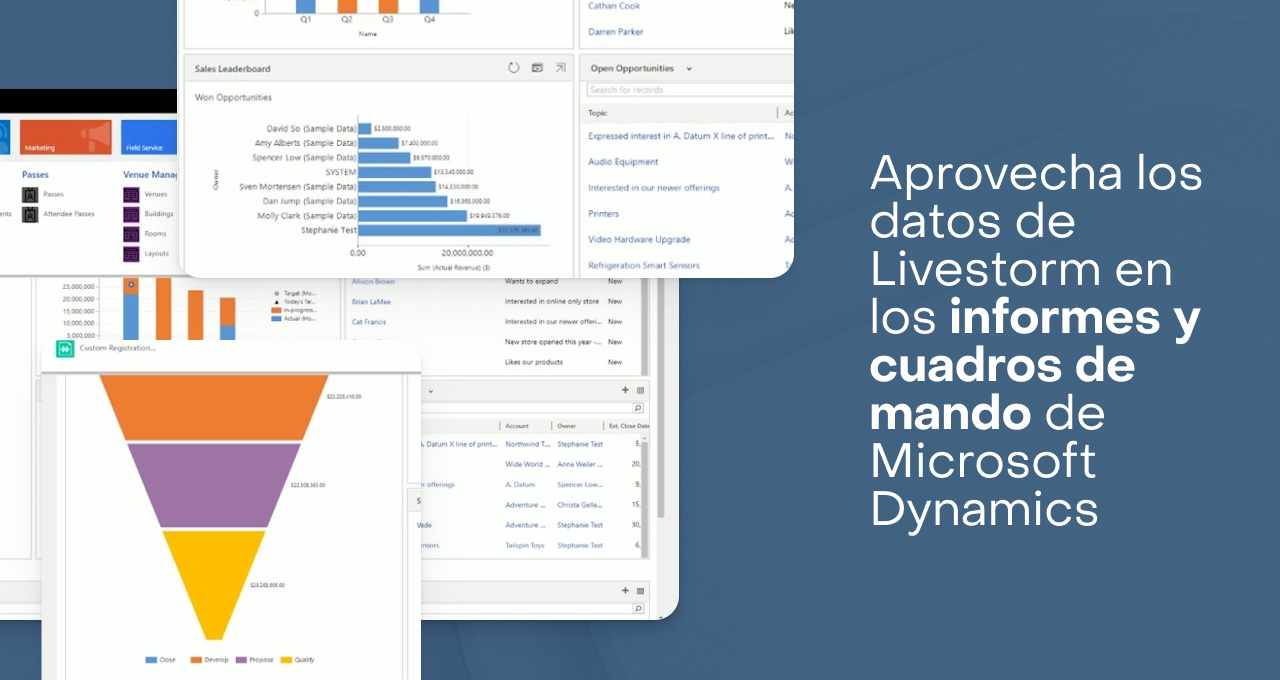
Task: Open the Christa Gelle owner link
Action: click(580, 505)
